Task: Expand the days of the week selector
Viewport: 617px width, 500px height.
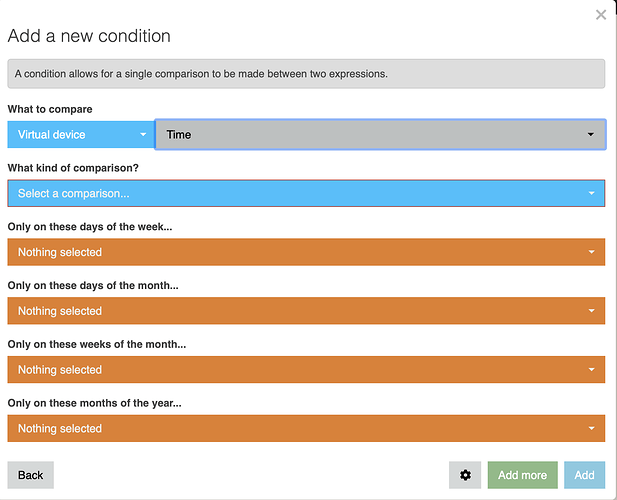Action: pos(306,252)
